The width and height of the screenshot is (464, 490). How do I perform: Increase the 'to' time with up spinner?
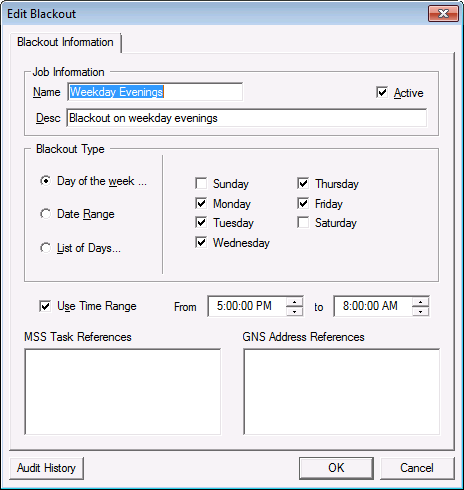coord(420,301)
